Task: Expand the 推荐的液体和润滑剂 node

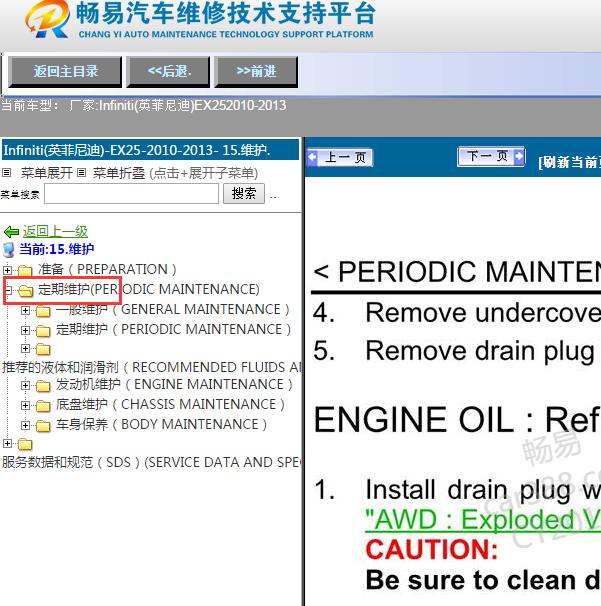Action: click(x=25, y=349)
